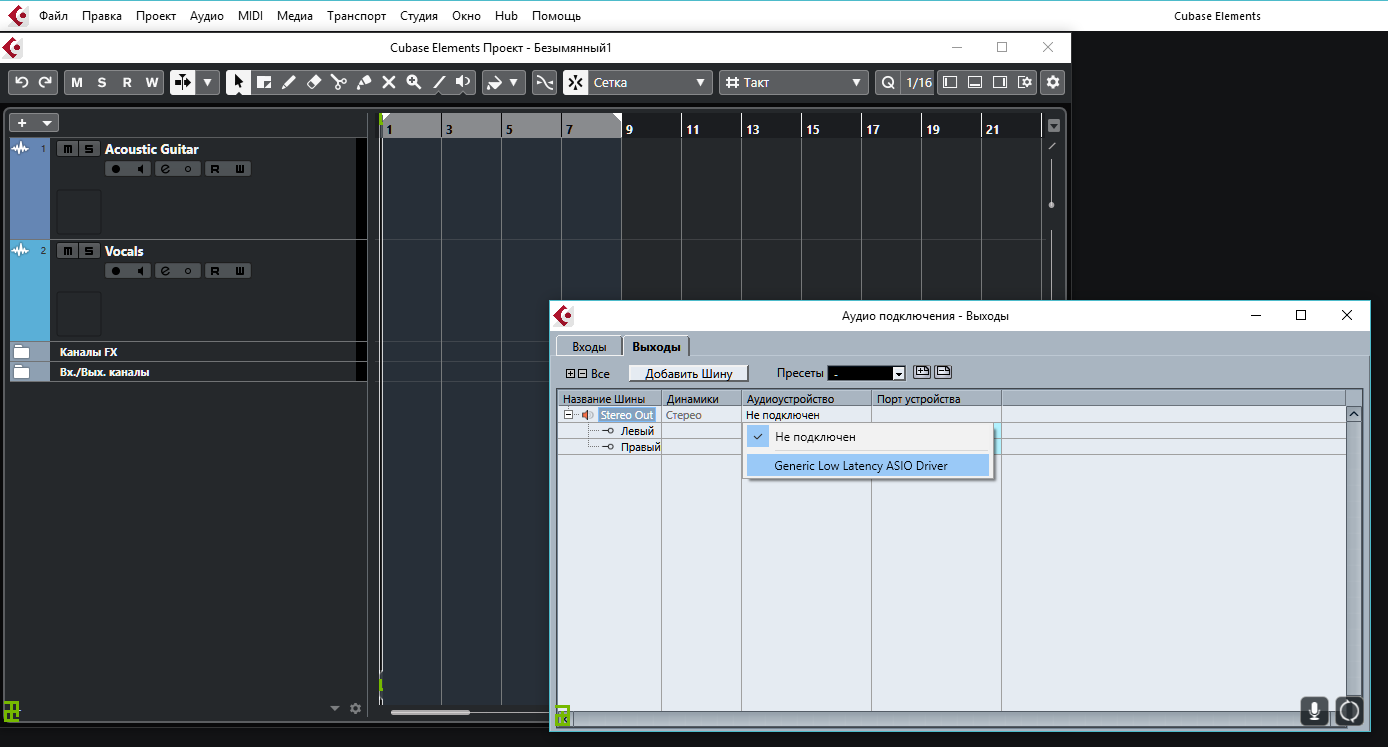Image resolution: width=1388 pixels, height=747 pixels.
Task: Select the Glue tool
Action: point(364,82)
